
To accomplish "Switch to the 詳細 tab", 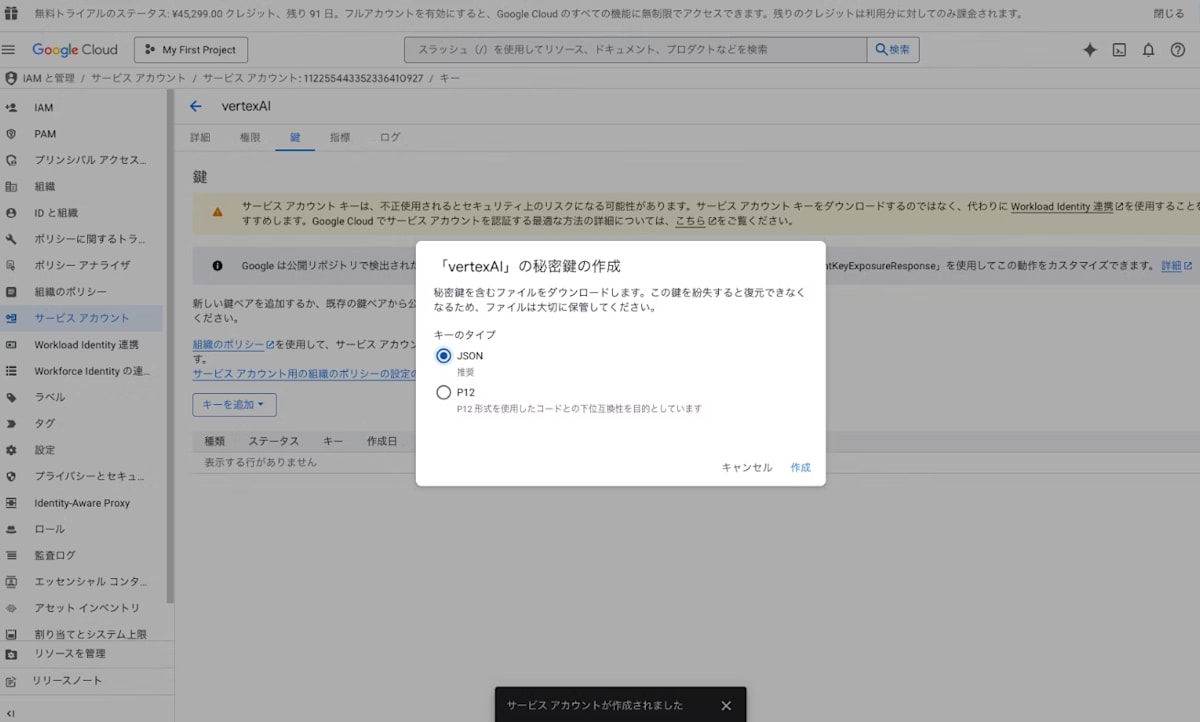I will 200,137.
